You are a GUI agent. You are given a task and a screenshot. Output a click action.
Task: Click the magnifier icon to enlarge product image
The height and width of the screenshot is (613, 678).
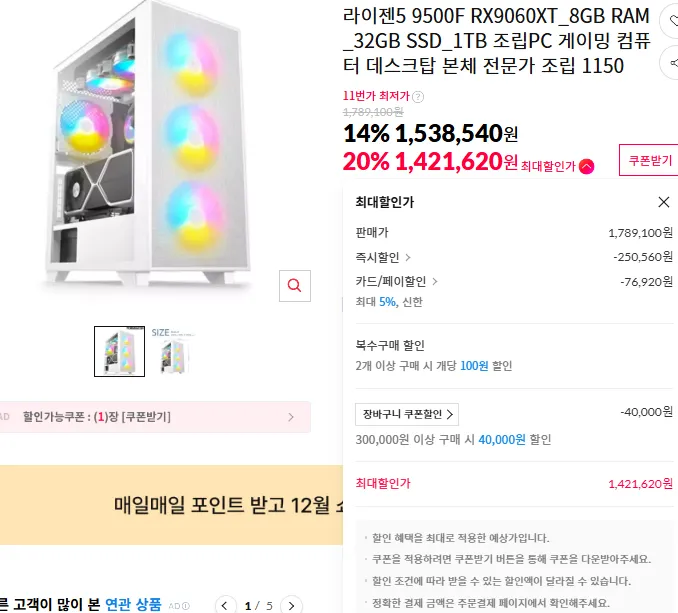(x=293, y=285)
